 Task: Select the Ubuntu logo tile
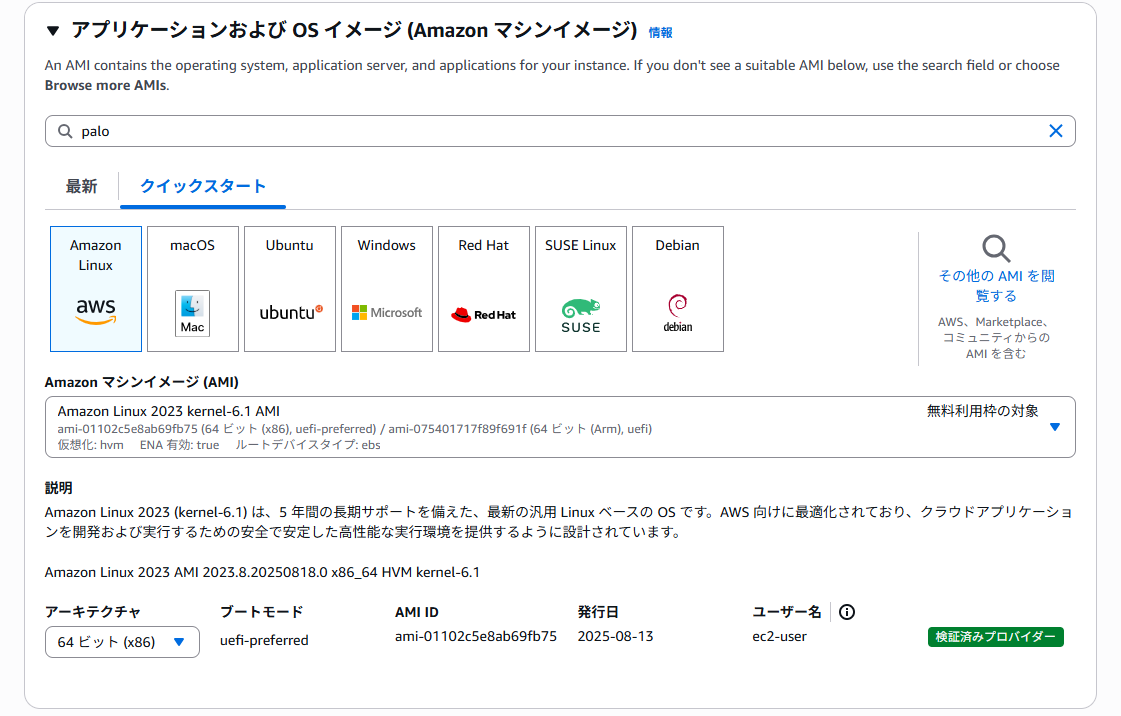[x=290, y=289]
